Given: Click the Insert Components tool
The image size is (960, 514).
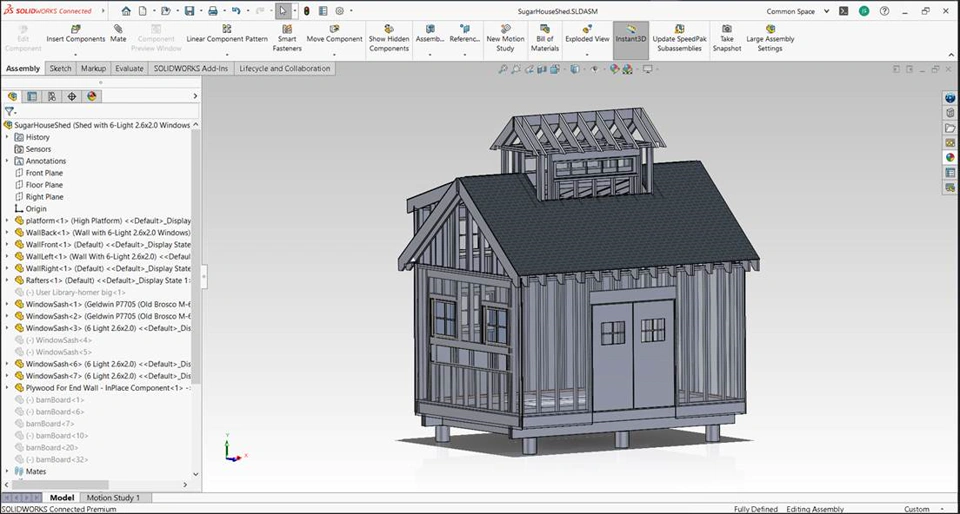Looking at the screenshot, I should [75, 34].
